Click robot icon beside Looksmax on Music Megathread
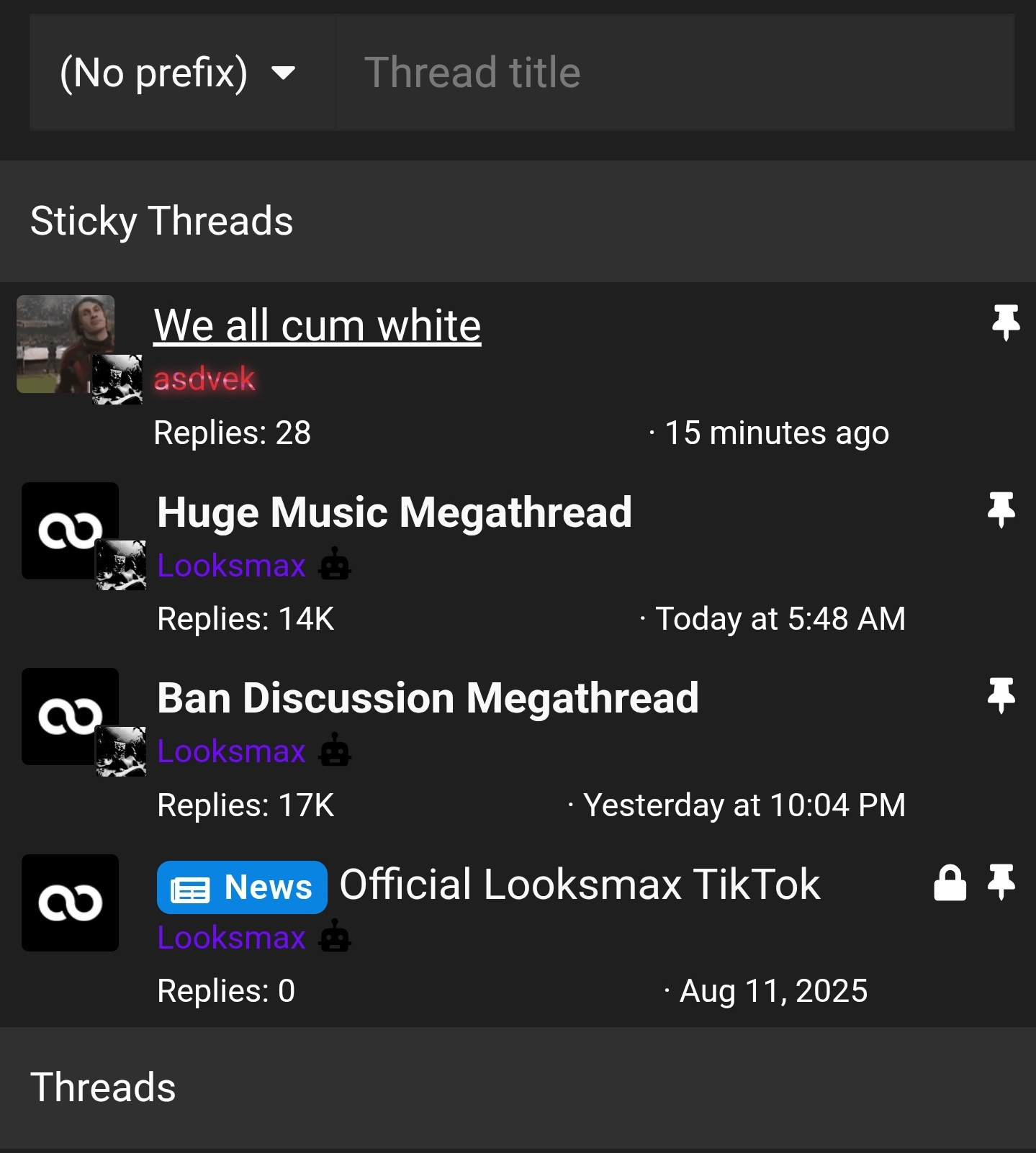 coord(335,565)
